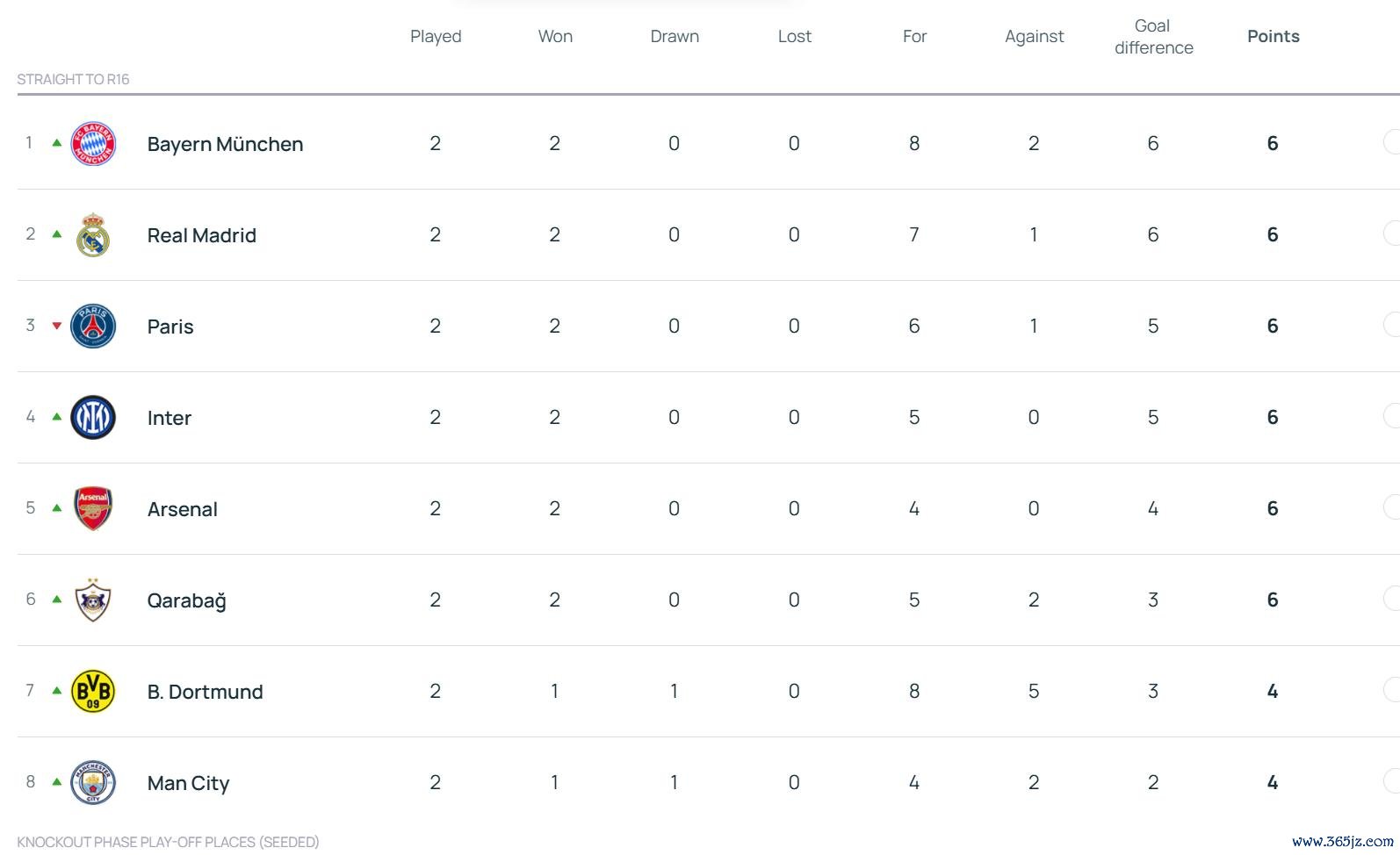
Task: Toggle the circle at Inter's row end
Action: [x=1391, y=416]
